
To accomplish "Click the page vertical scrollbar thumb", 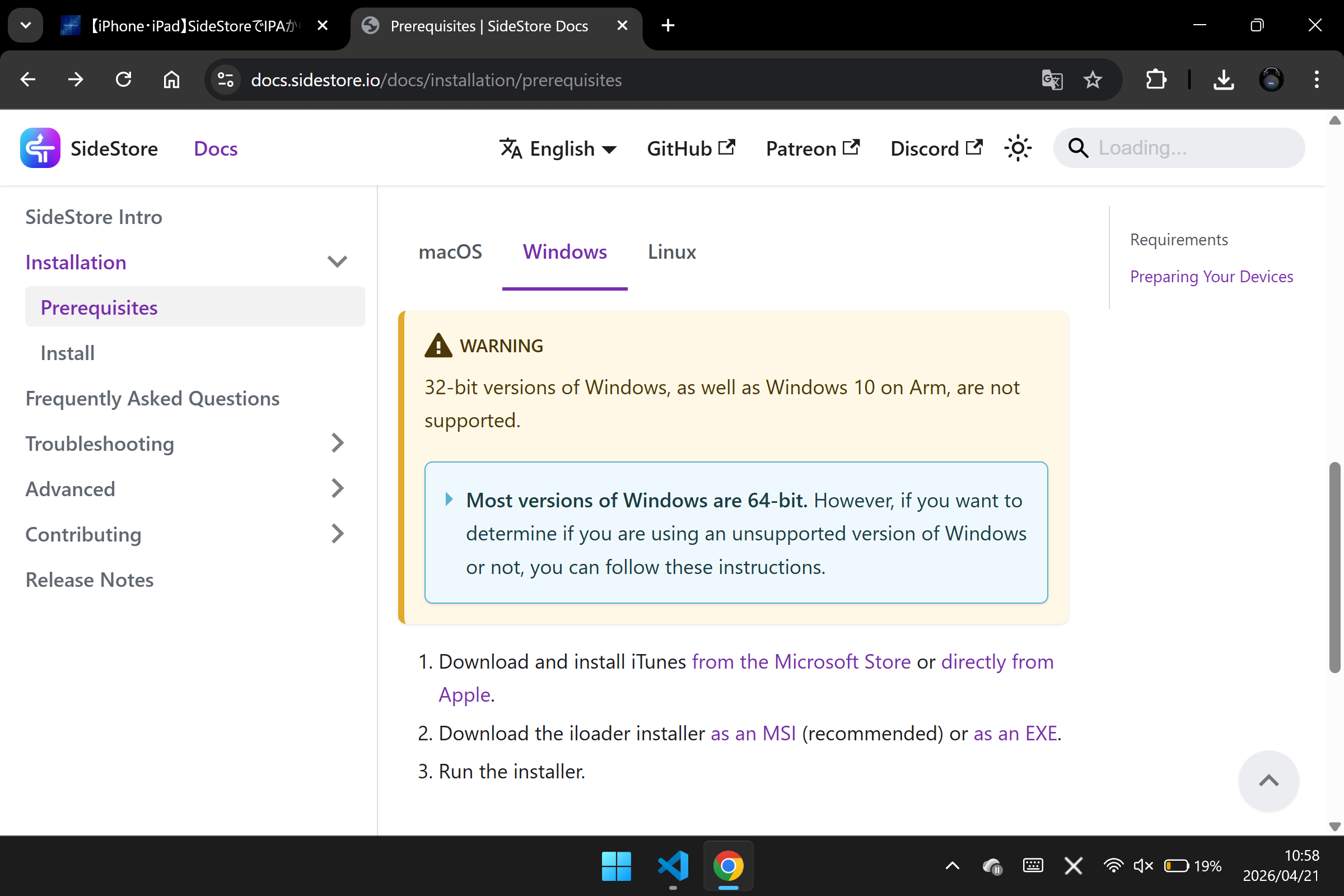I will [x=1335, y=567].
